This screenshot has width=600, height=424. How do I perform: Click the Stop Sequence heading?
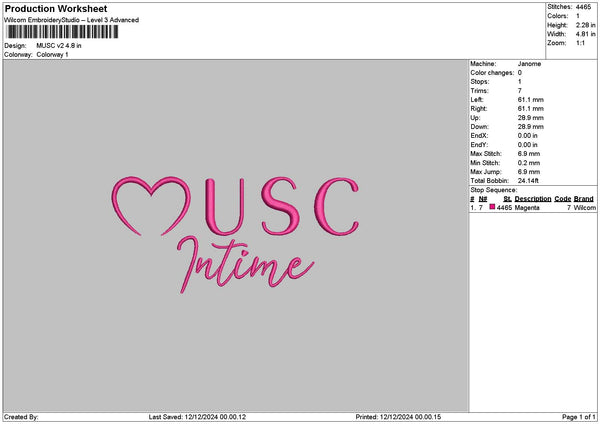[493, 190]
